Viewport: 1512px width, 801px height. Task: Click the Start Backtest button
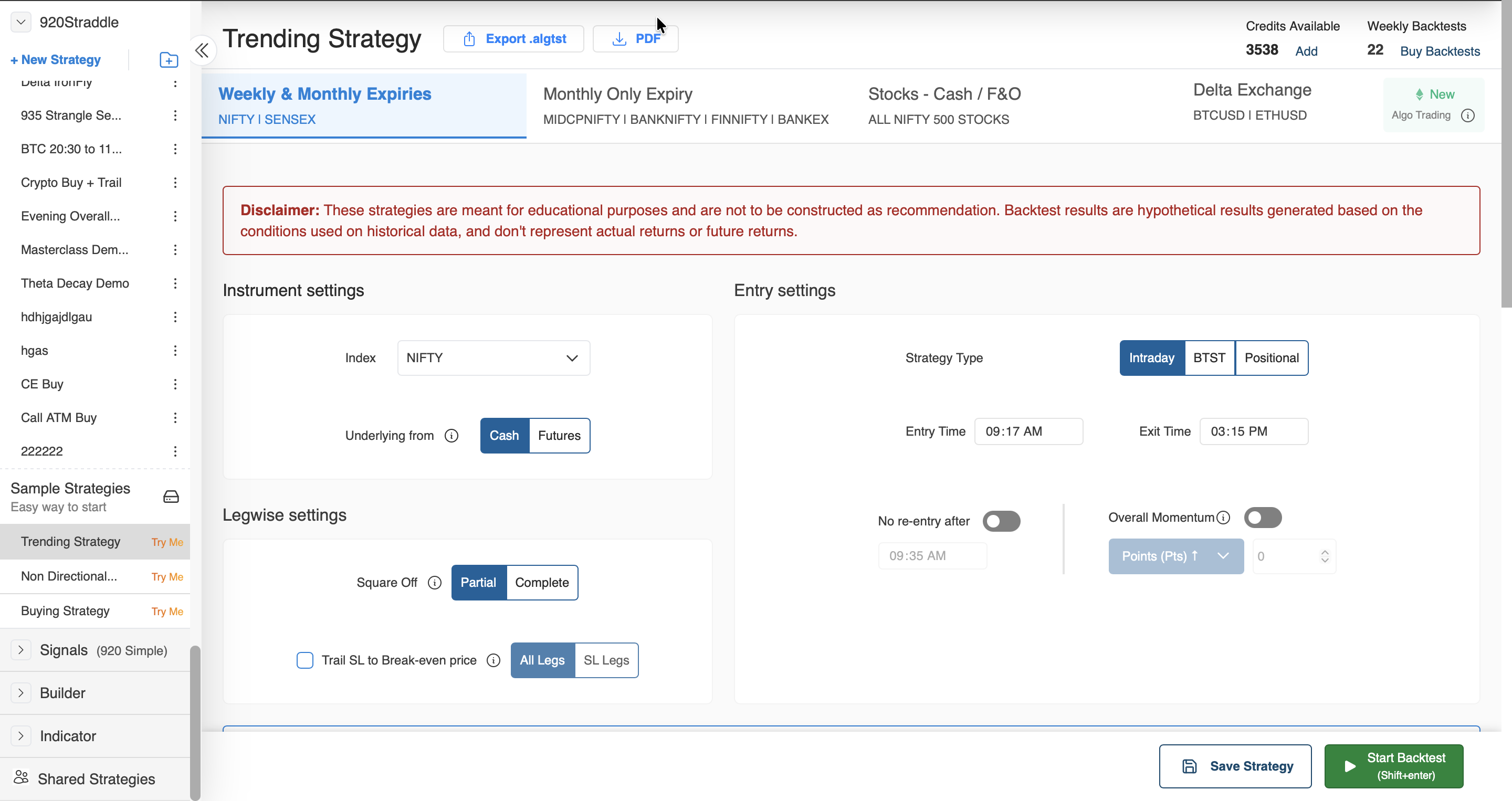(x=1393, y=766)
